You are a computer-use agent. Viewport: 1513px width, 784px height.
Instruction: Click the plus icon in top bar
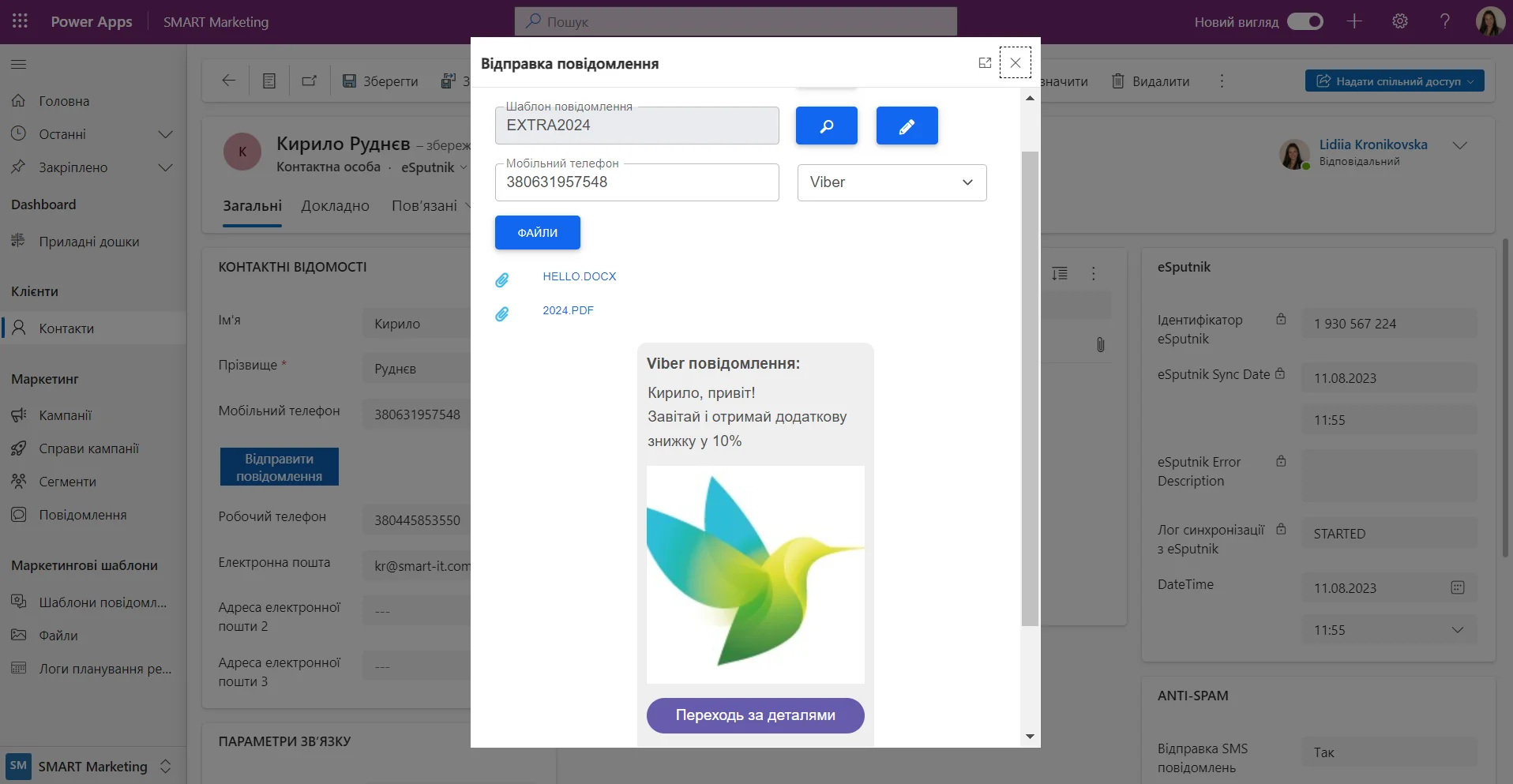[x=1354, y=21]
